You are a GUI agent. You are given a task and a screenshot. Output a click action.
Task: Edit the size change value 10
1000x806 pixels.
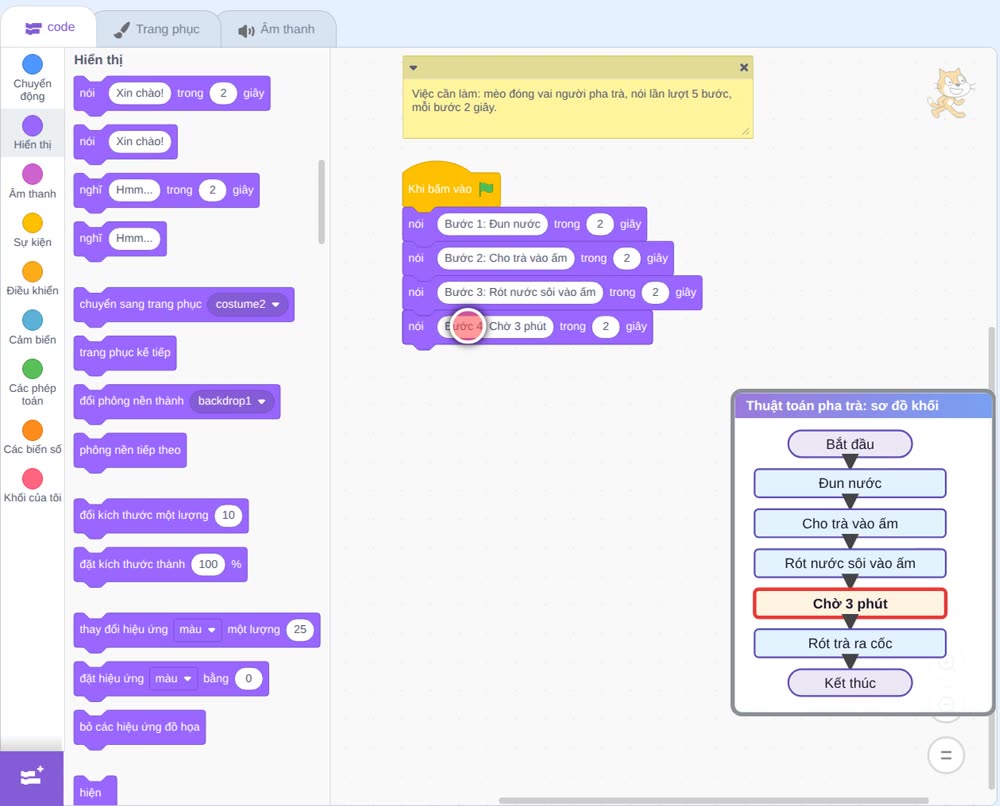(x=228, y=515)
